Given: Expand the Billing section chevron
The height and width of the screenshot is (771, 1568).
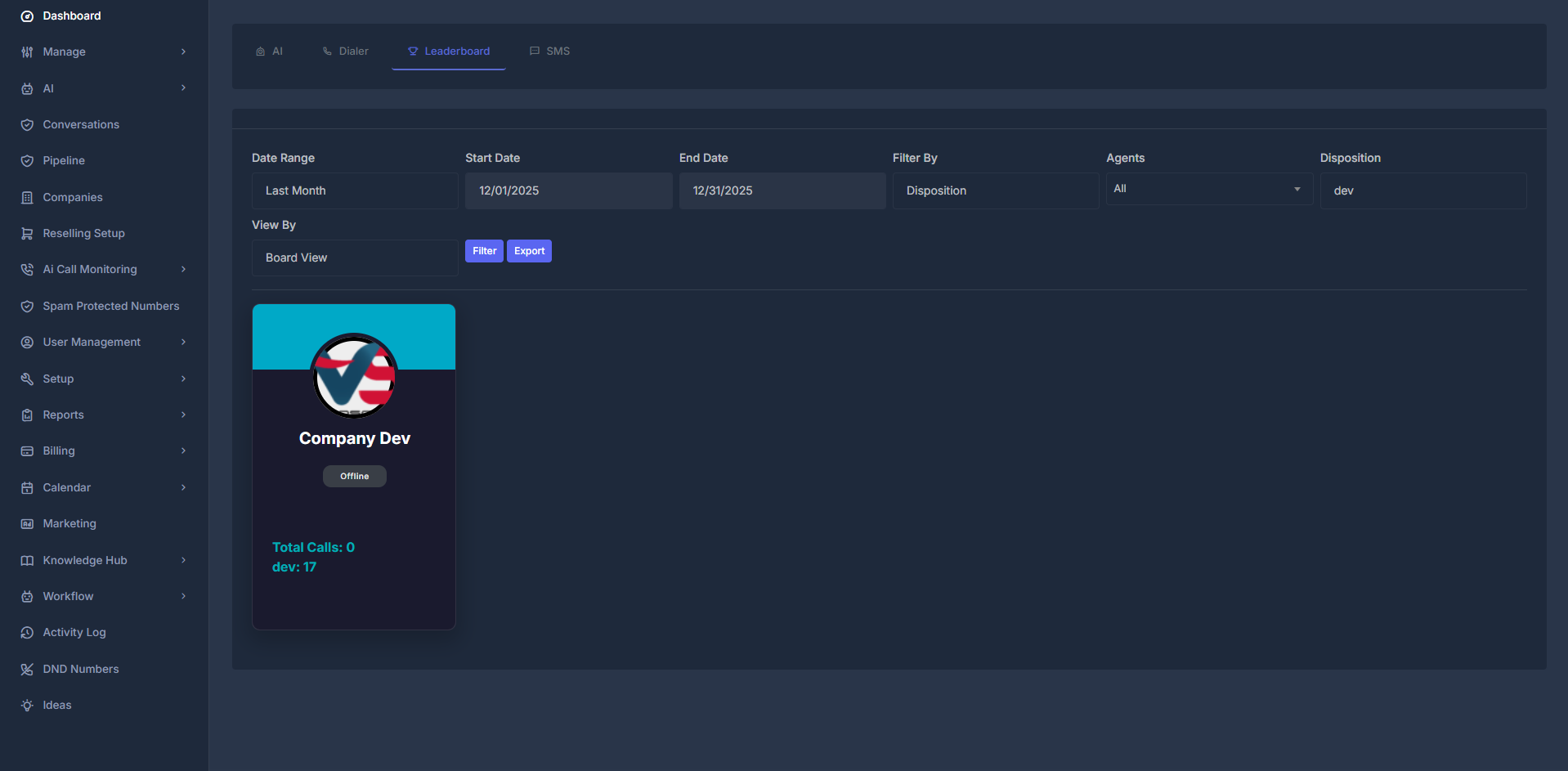Looking at the screenshot, I should 183,450.
